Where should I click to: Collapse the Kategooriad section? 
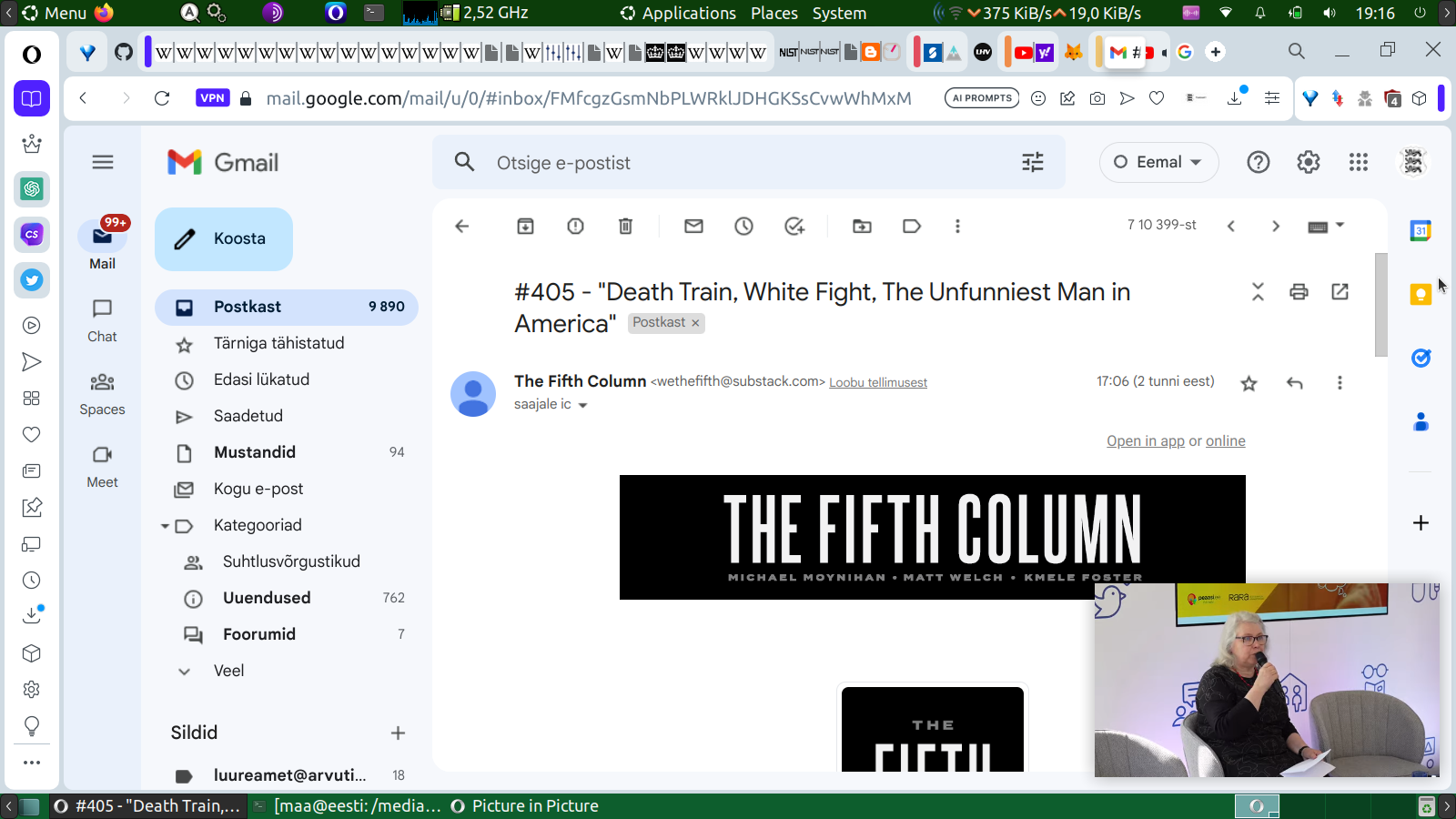[x=165, y=526]
